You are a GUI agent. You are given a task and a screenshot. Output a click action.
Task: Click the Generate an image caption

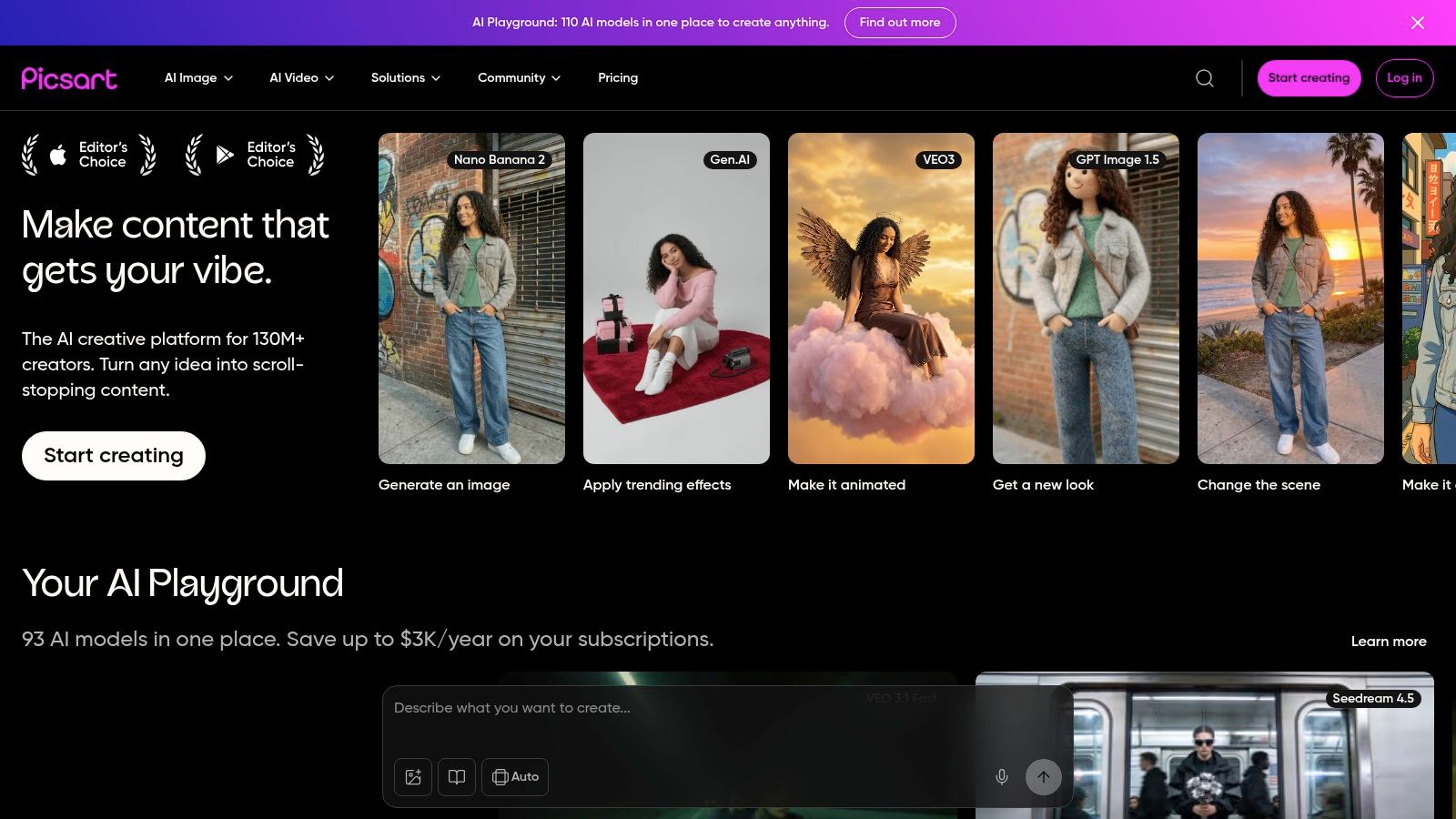pyautogui.click(x=444, y=485)
